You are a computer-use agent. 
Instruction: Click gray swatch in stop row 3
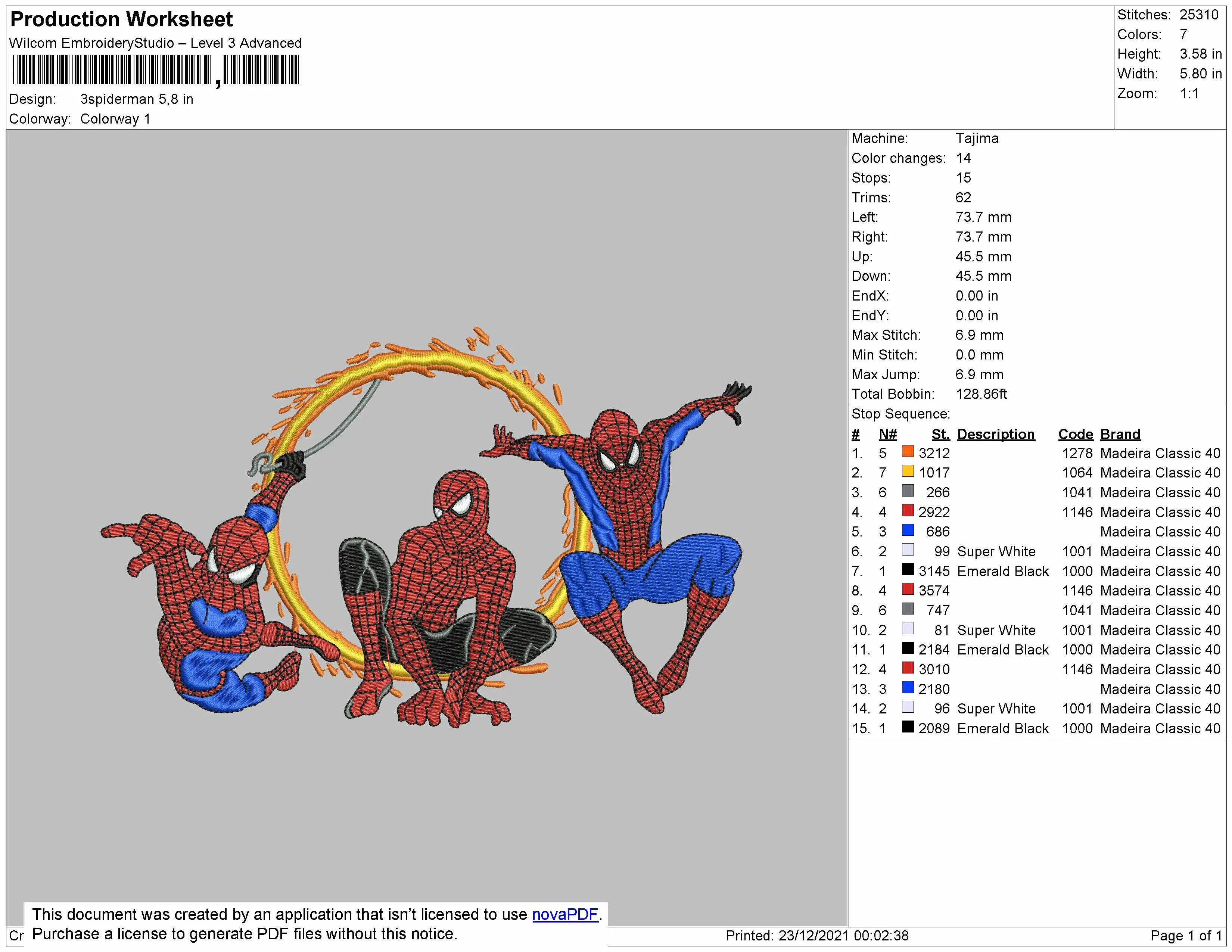pos(908,491)
